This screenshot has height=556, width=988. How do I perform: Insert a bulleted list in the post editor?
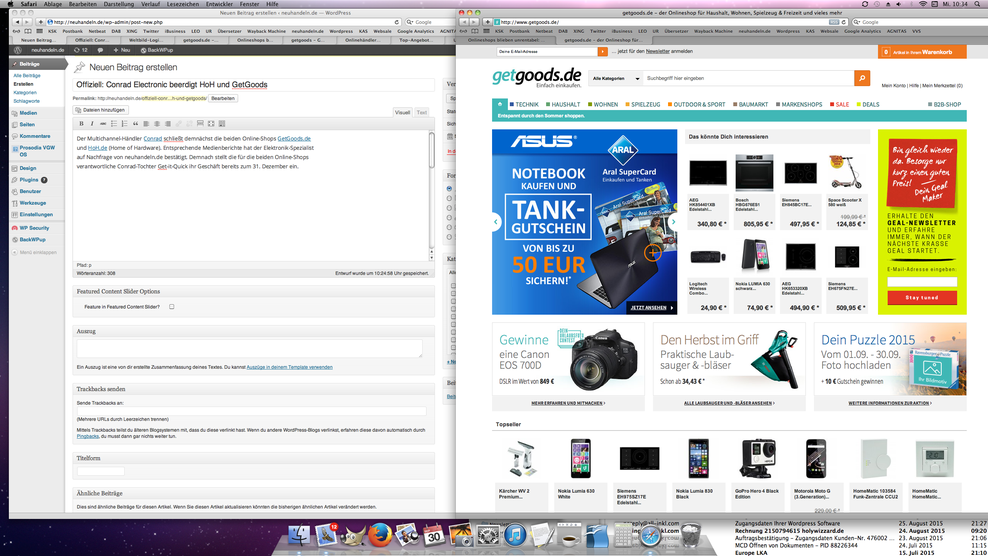(113, 124)
